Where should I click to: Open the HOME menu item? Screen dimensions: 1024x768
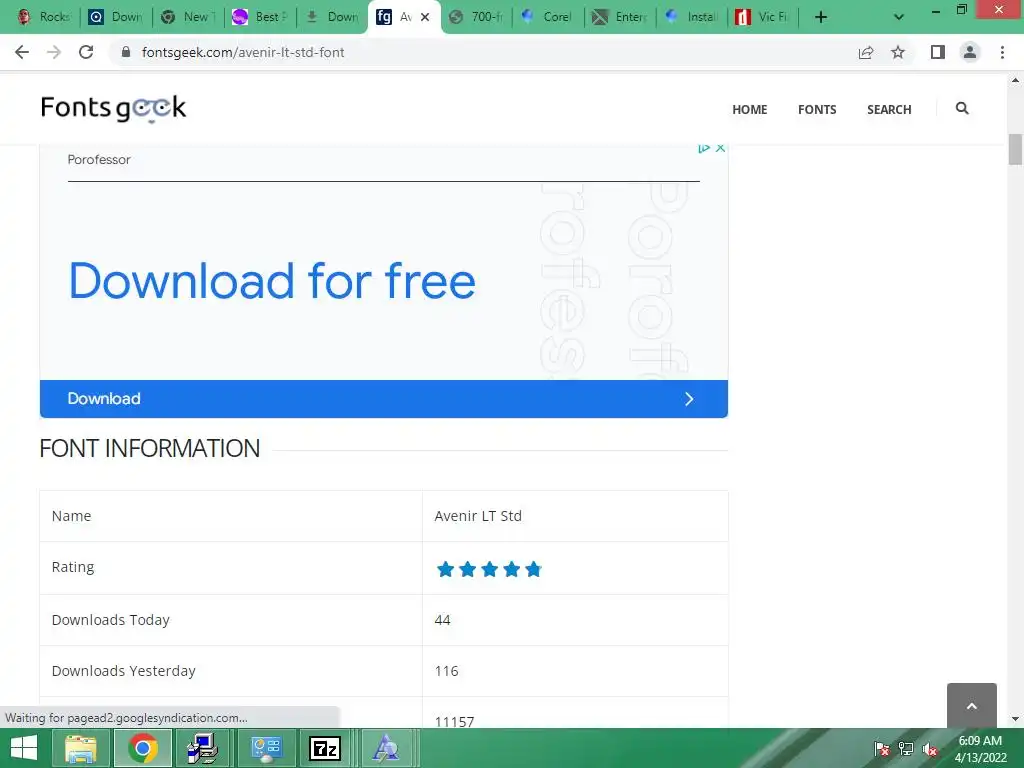[x=749, y=110]
